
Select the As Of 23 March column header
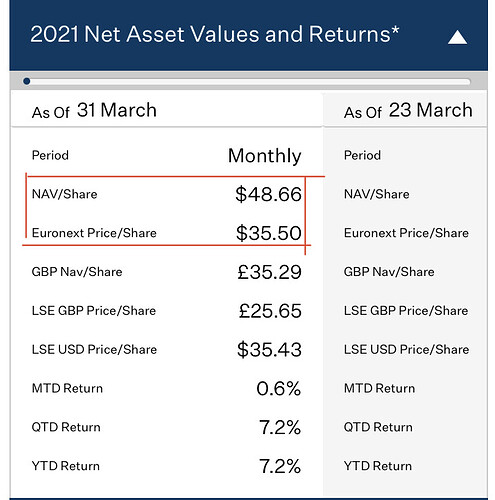pyautogui.click(x=408, y=110)
